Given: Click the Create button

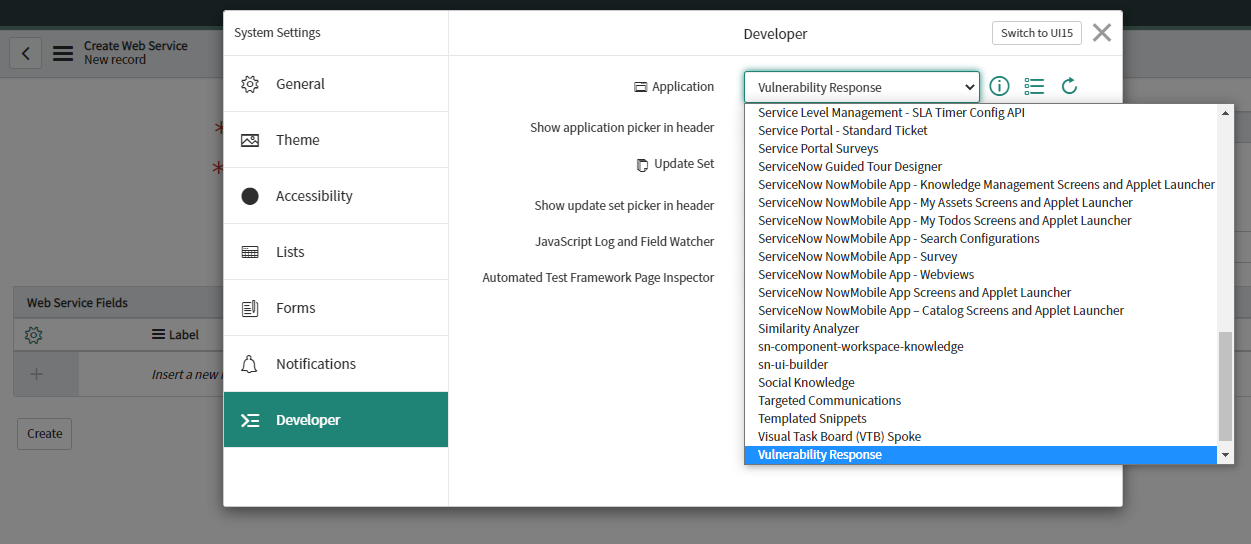Looking at the screenshot, I should point(44,433).
